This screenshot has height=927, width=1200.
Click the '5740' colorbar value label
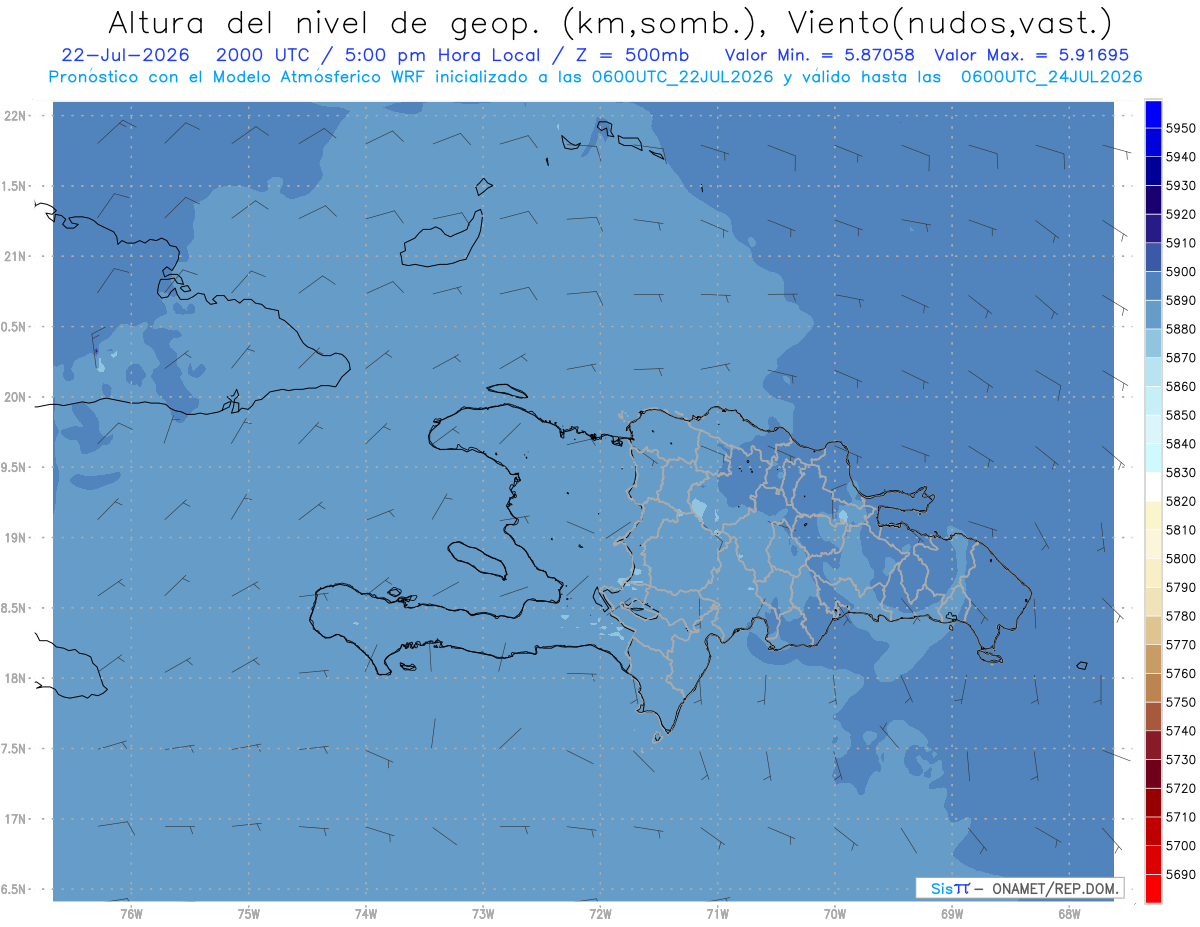point(1181,731)
